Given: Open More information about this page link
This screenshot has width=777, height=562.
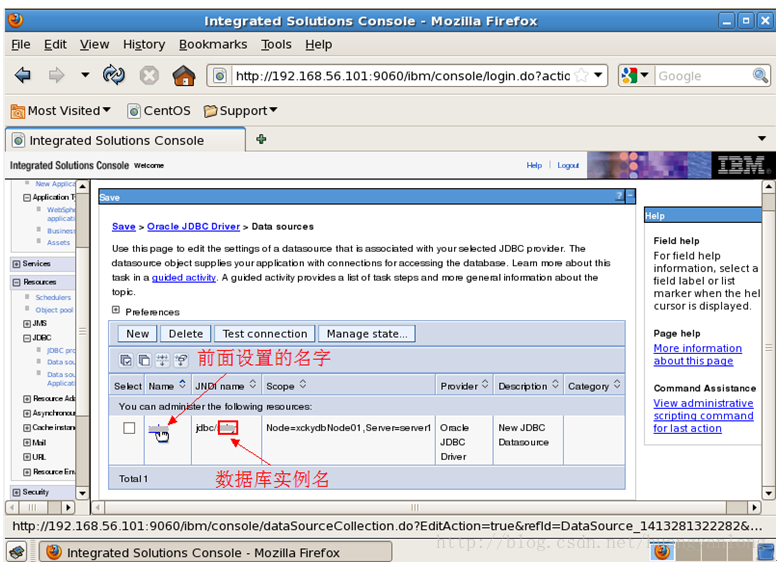Looking at the screenshot, I should click(697, 354).
